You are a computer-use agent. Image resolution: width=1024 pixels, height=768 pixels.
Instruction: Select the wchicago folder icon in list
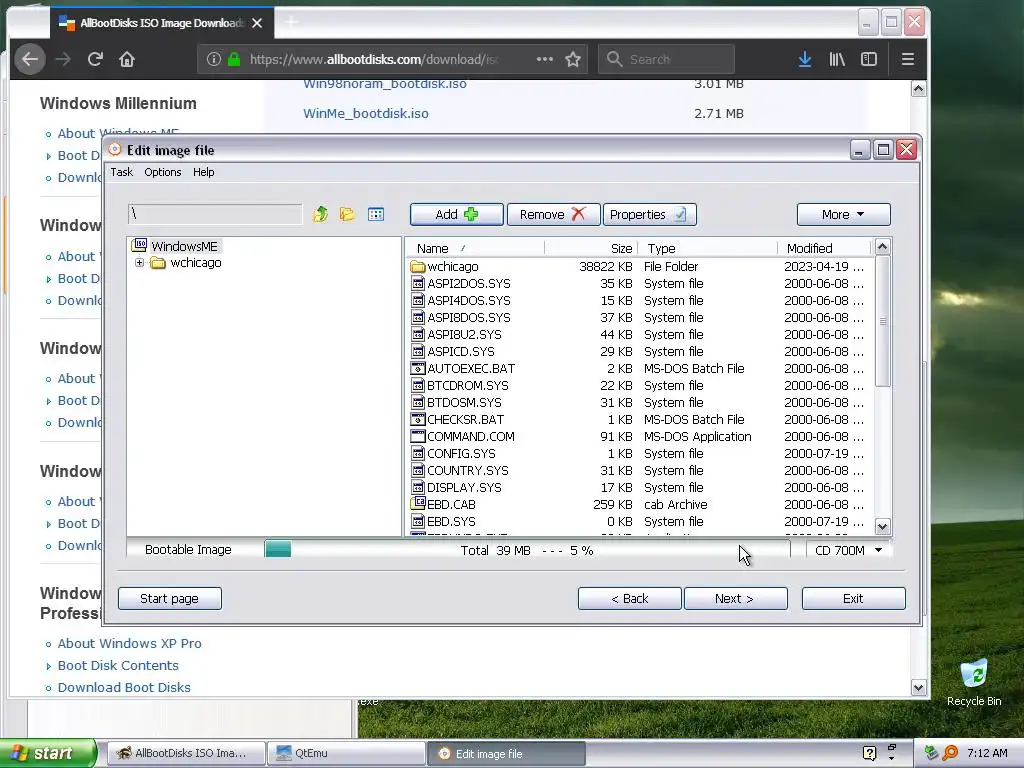pyautogui.click(x=418, y=266)
